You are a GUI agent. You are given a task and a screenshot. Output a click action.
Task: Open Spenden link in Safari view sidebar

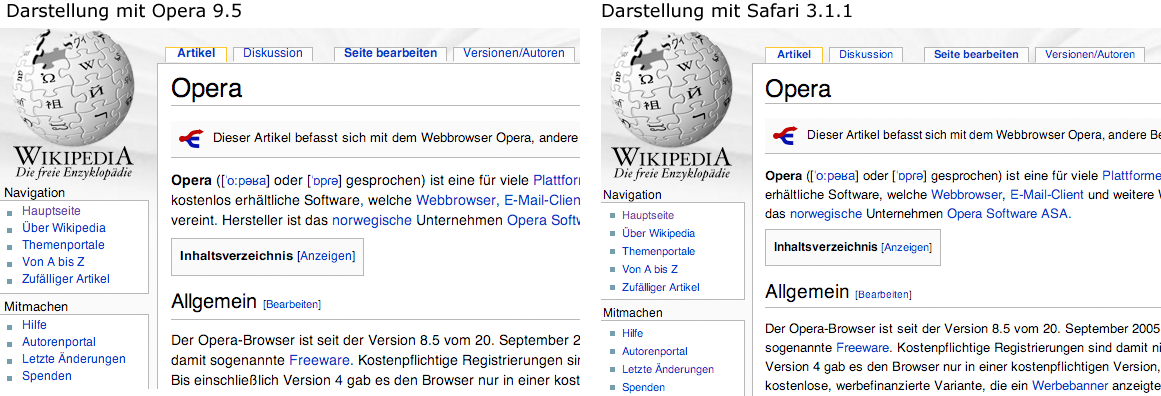pos(643,387)
